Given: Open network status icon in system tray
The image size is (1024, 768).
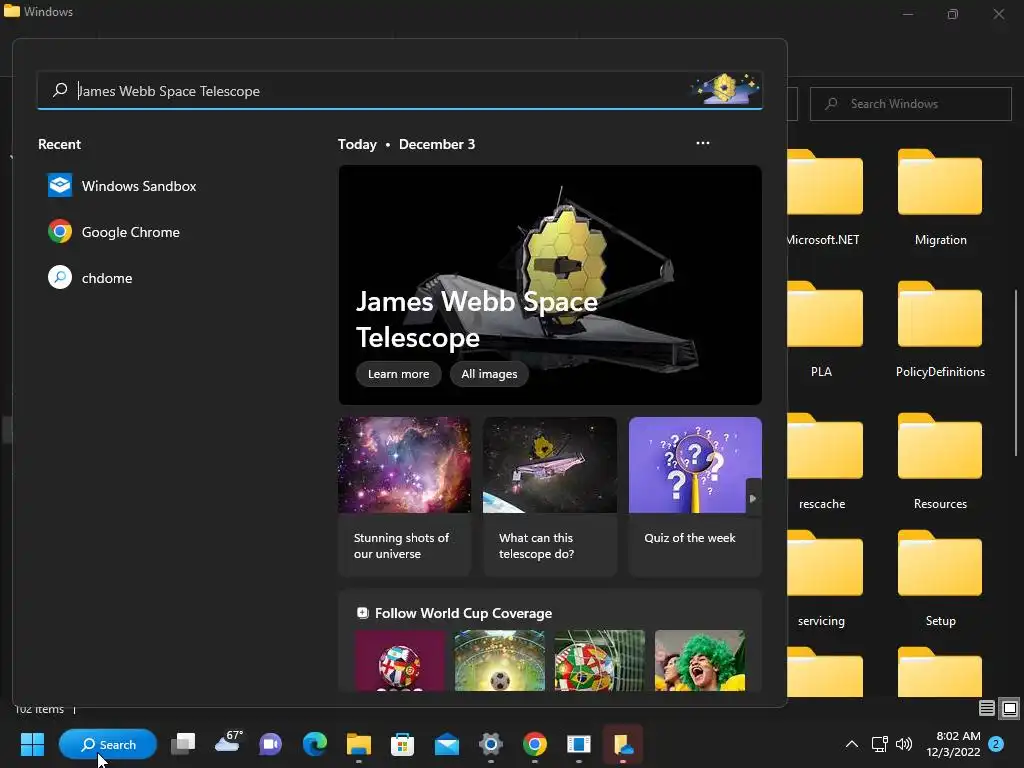Looking at the screenshot, I should [x=880, y=744].
